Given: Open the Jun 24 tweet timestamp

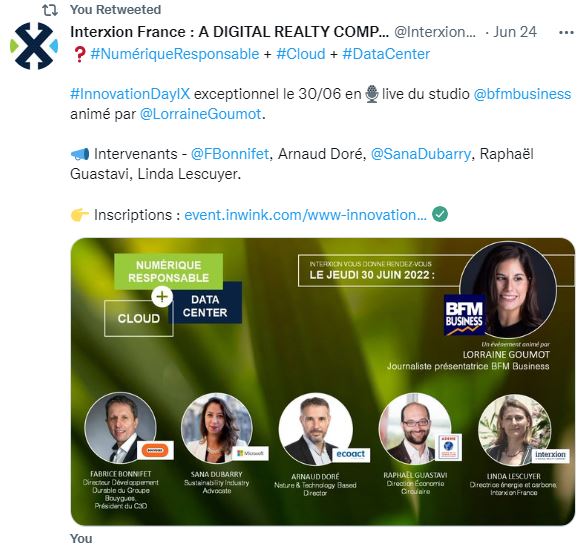Looking at the screenshot, I should pyautogui.click(x=515, y=32).
